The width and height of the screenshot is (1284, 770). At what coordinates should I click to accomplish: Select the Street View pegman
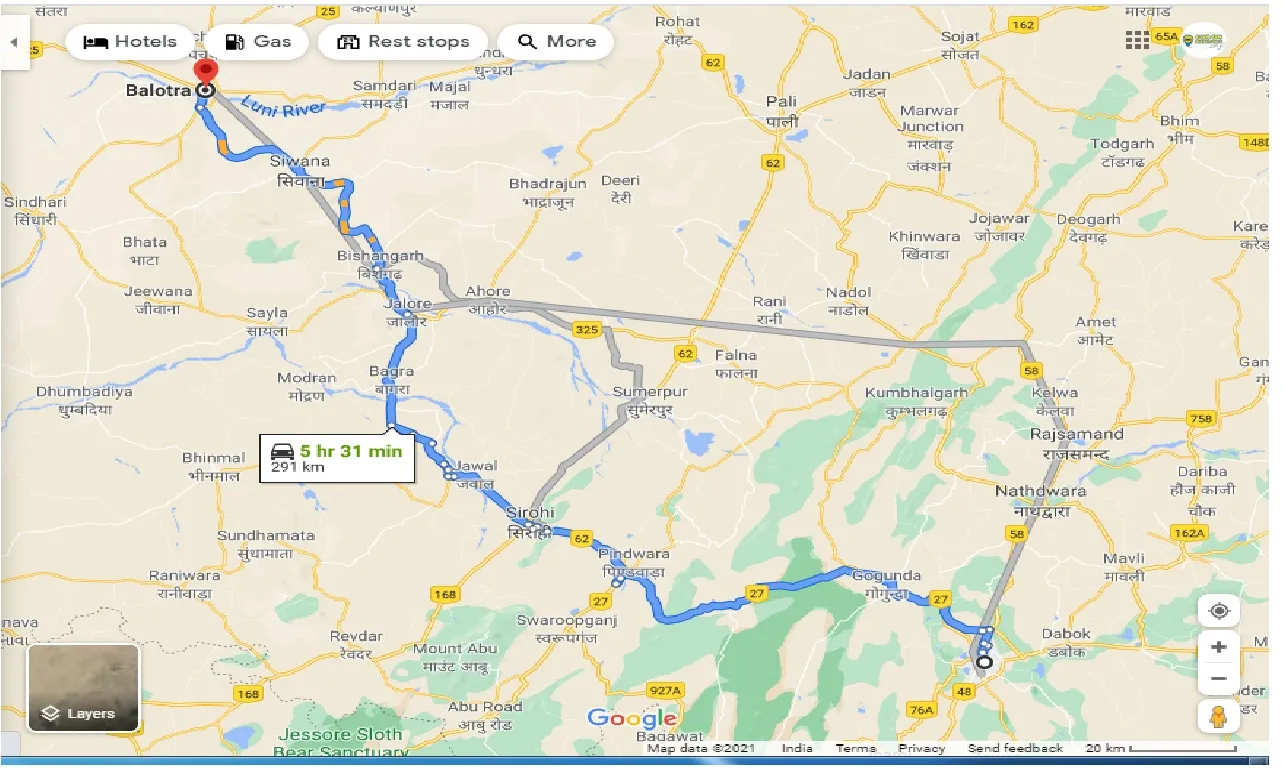coord(1219,716)
